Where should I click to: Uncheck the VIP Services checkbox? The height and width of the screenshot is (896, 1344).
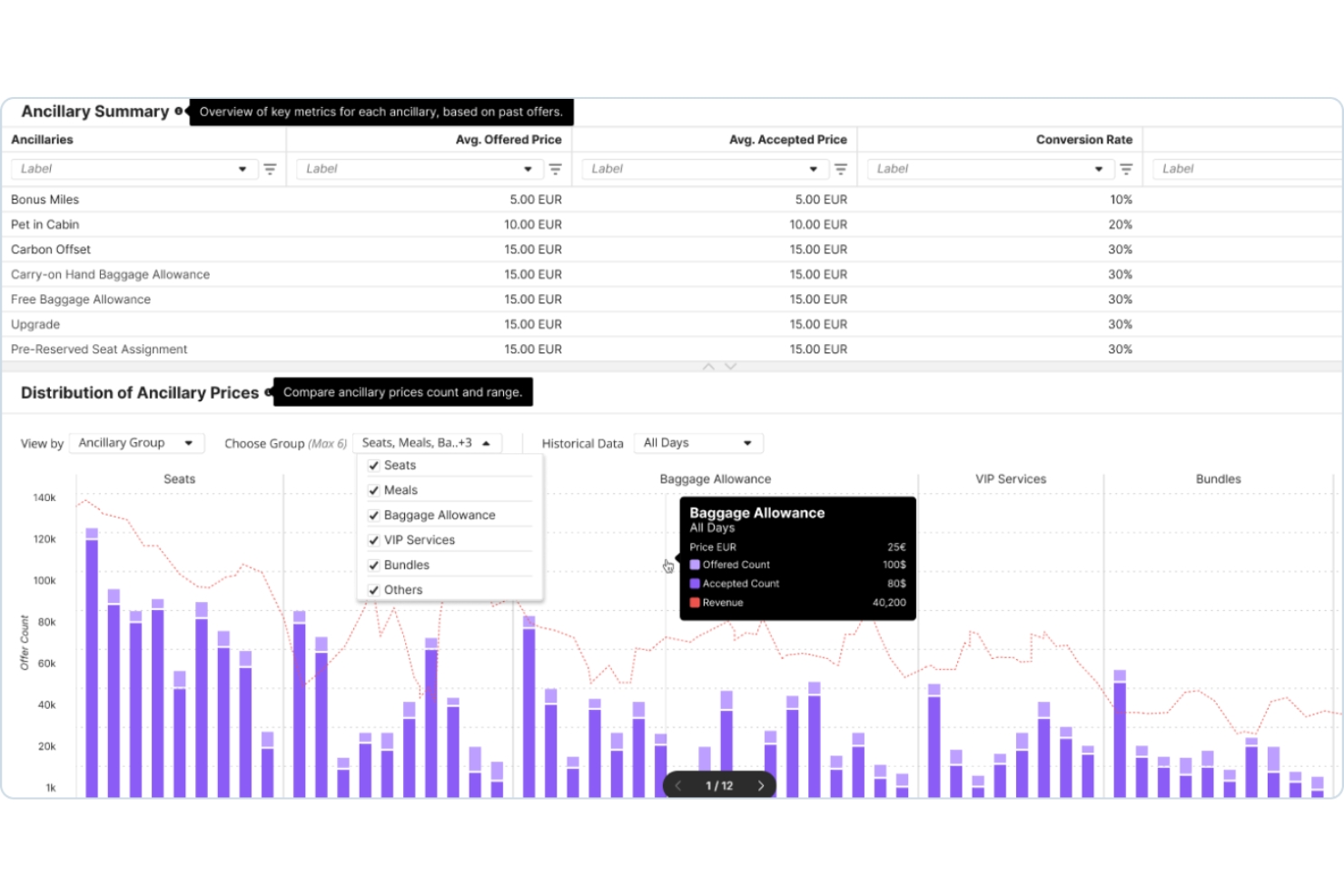[x=373, y=539]
